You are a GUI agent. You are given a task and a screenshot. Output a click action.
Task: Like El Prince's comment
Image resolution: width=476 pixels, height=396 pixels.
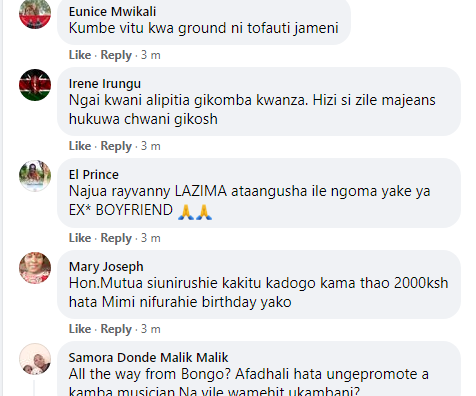coord(80,238)
